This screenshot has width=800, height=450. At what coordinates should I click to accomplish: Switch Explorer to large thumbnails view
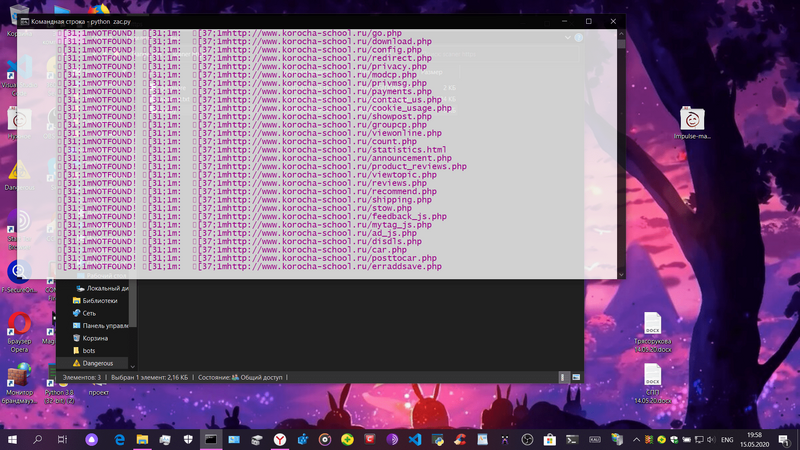pos(576,377)
